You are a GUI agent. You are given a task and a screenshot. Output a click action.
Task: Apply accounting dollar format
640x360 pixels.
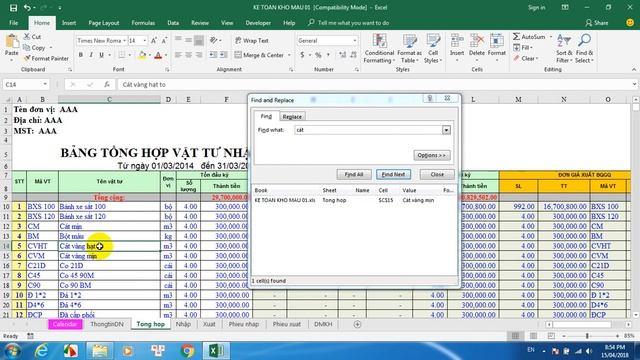[x=302, y=55]
